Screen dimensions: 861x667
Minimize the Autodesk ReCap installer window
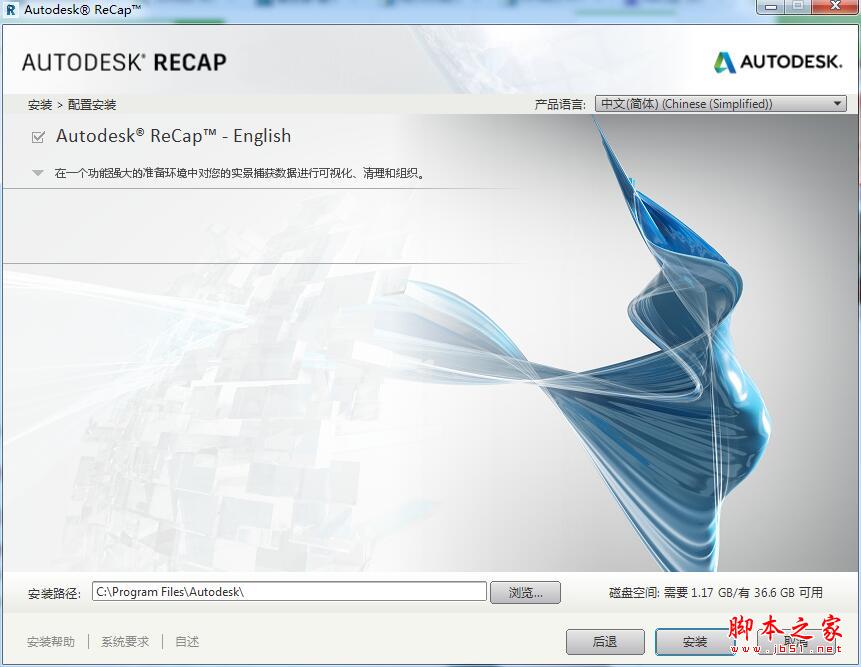point(771,7)
